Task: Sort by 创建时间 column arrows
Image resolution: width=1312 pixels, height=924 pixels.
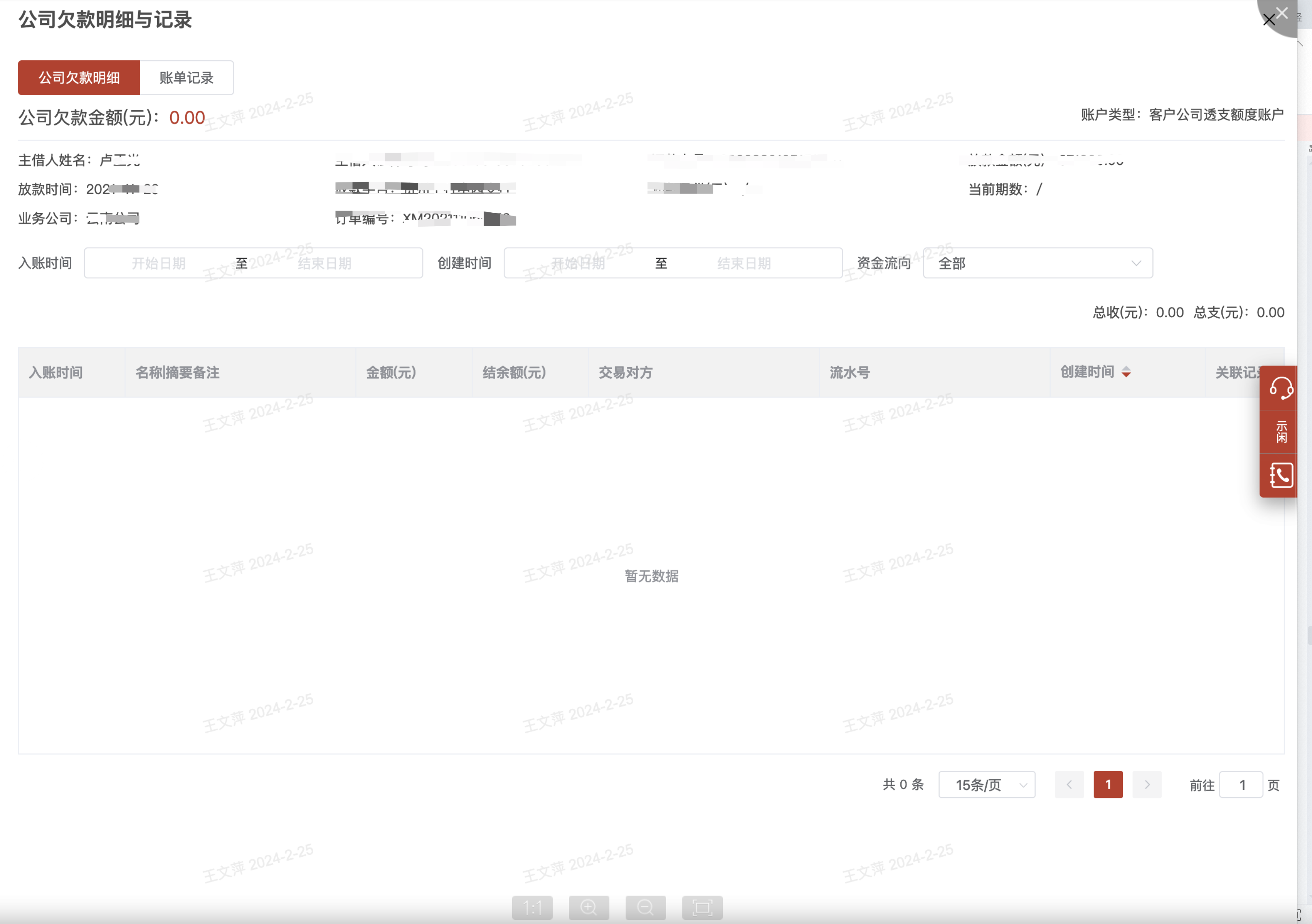Action: pos(1126,372)
